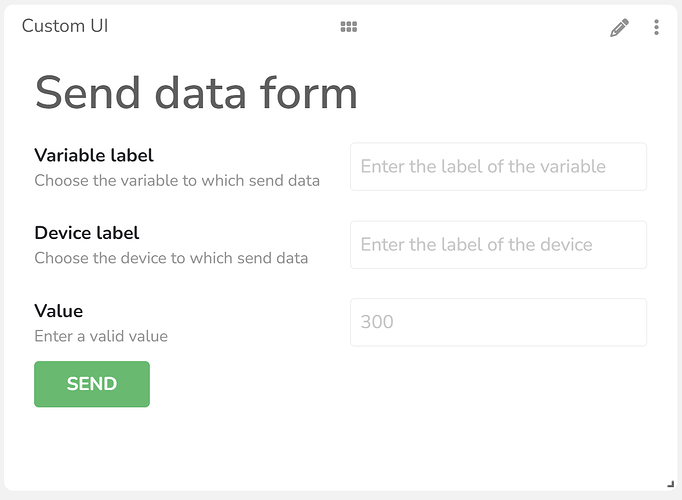The height and width of the screenshot is (500, 682).
Task: Focus the variable label input field
Action: [498, 167]
